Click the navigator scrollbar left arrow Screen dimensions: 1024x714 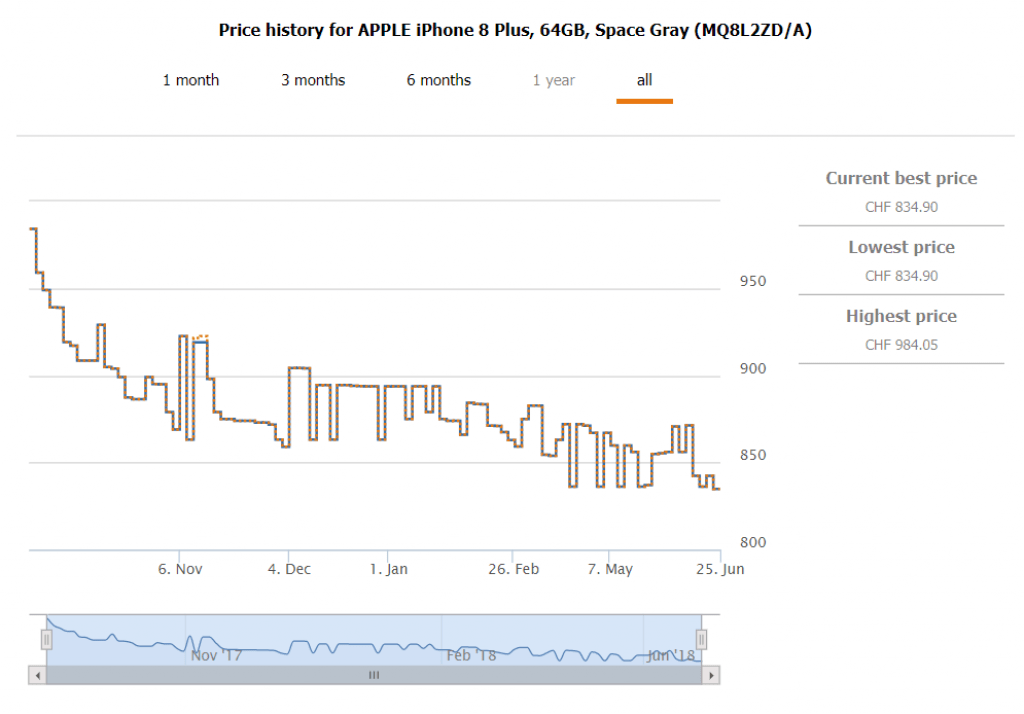coord(38,675)
